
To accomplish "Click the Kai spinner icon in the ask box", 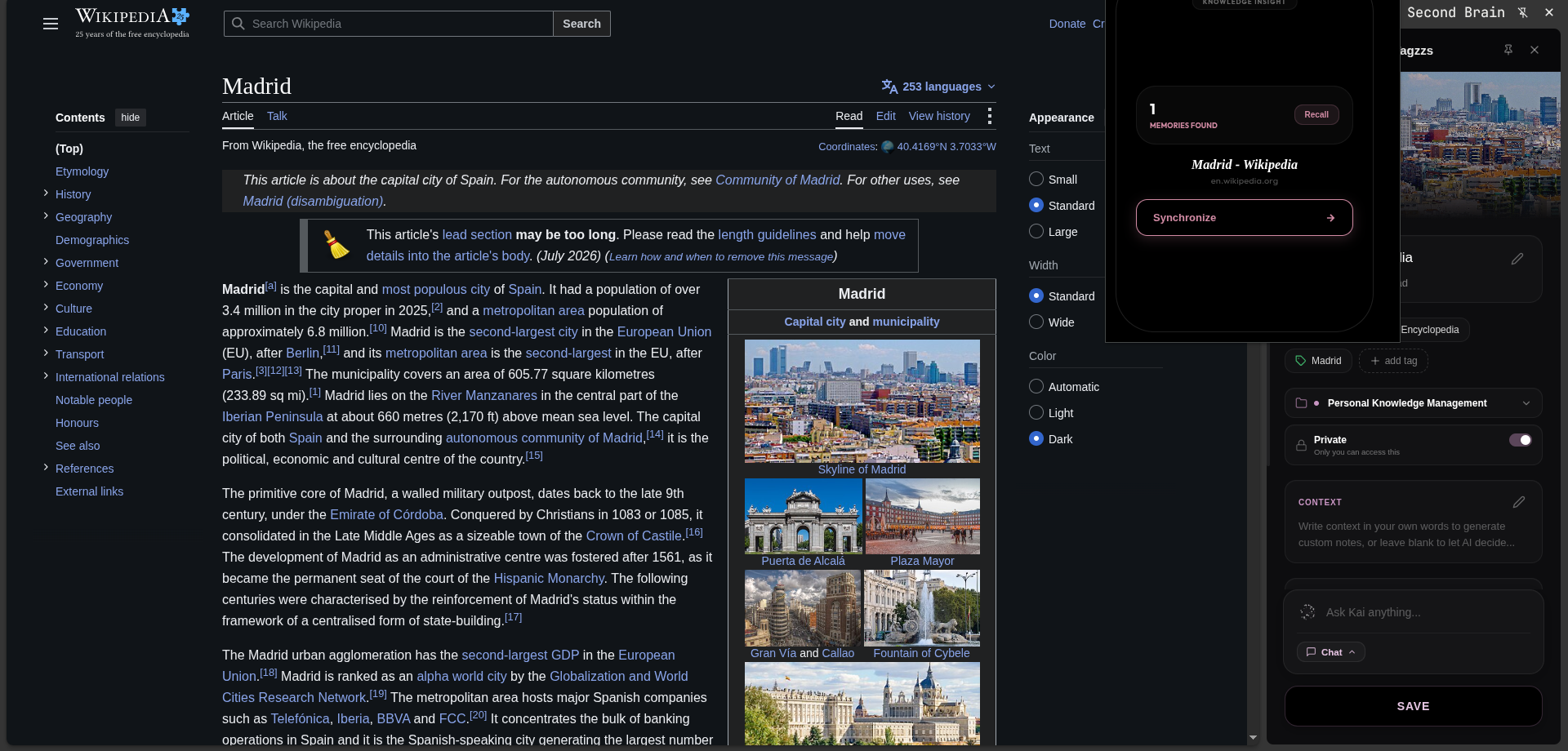I will click(x=1307, y=612).
